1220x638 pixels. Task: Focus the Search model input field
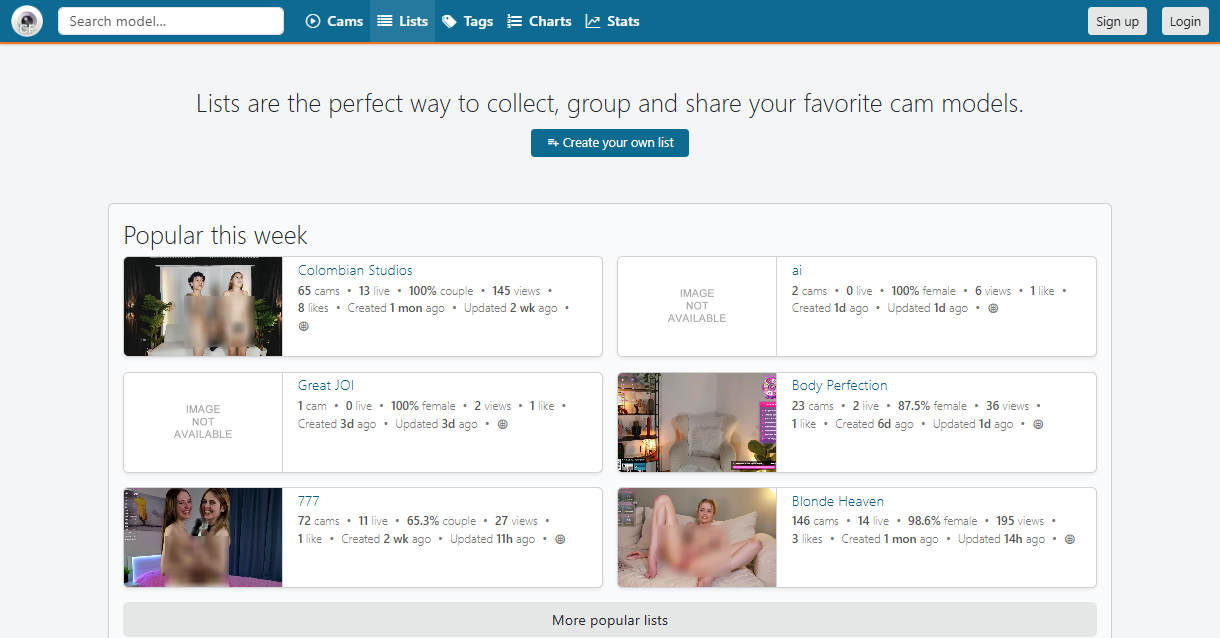tap(171, 21)
